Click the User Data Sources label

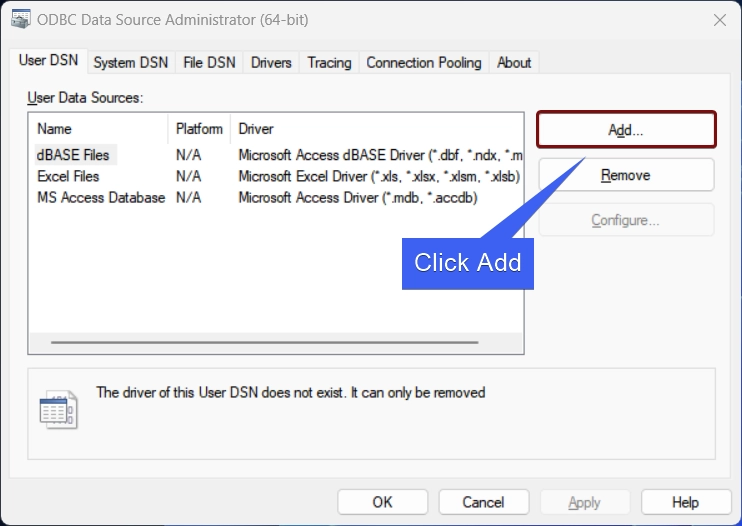point(85,97)
